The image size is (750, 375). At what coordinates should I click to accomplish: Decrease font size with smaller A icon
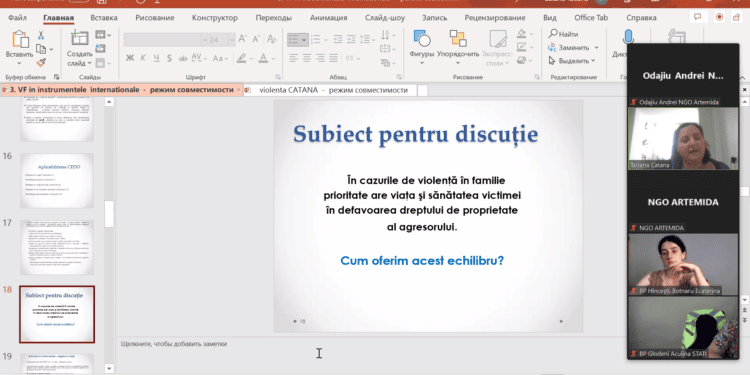point(256,39)
